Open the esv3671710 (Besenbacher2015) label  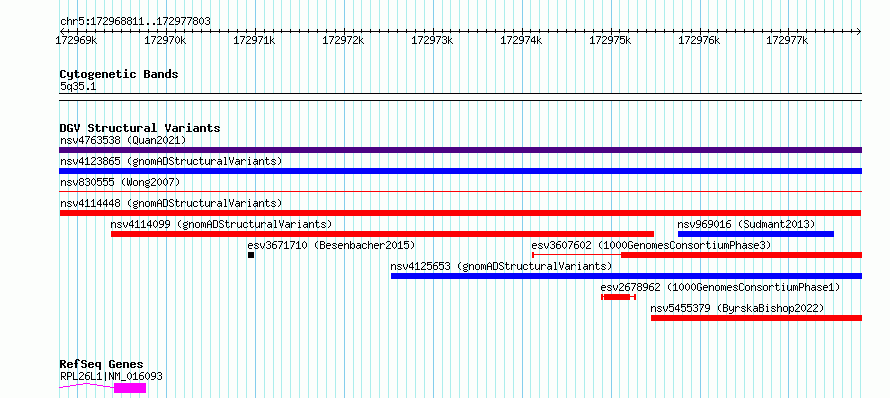331,245
